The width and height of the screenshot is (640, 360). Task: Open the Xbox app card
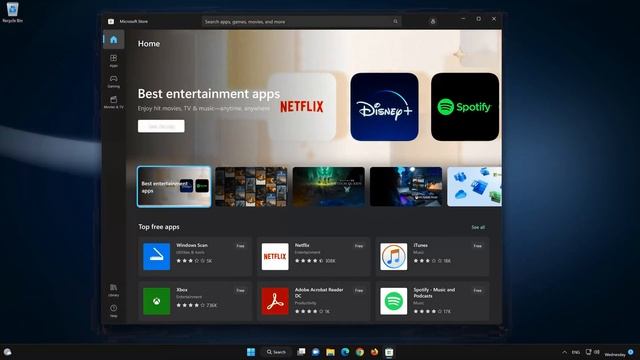coord(195,301)
